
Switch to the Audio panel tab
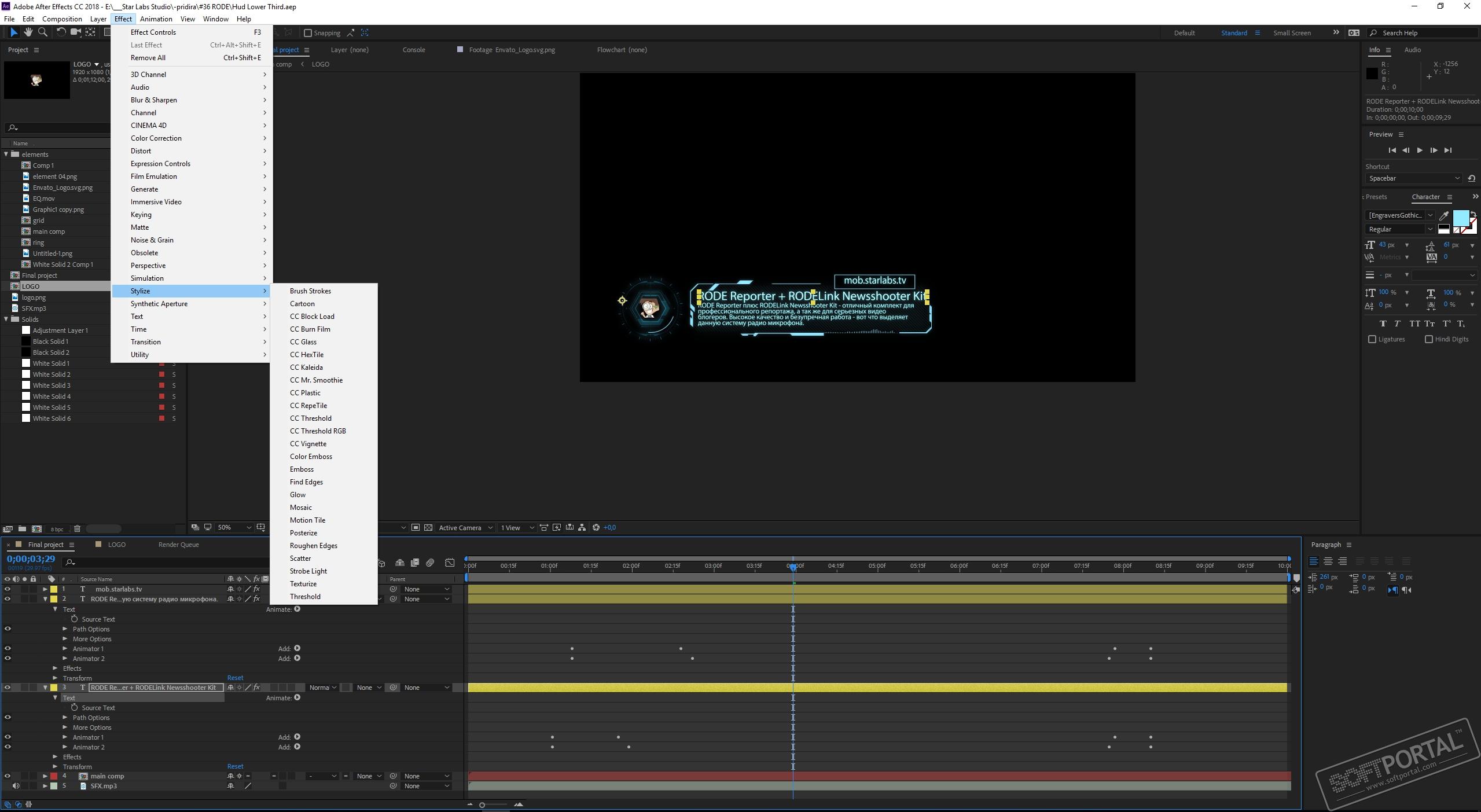click(1412, 50)
